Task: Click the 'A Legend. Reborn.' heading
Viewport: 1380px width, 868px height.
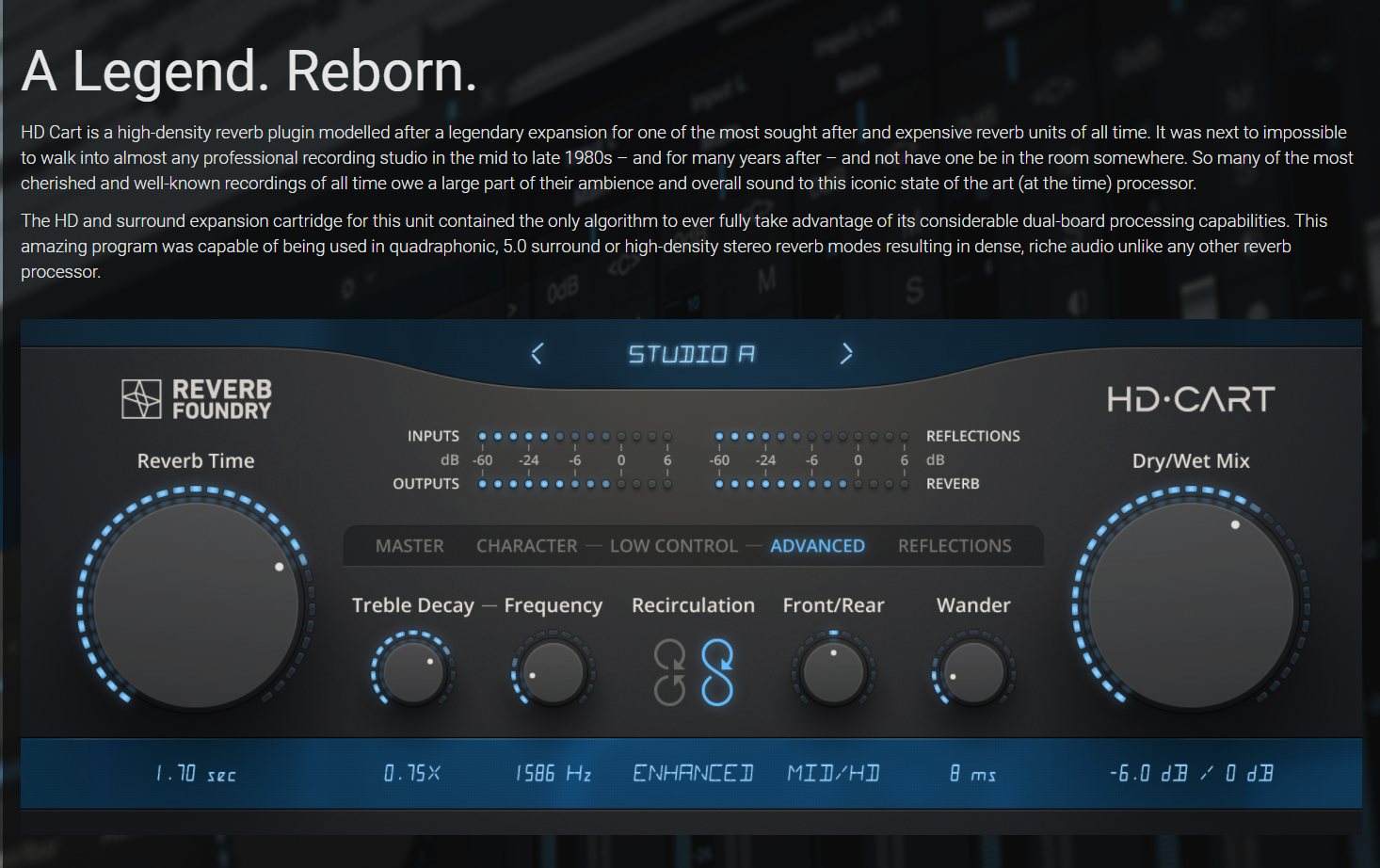Action: click(x=249, y=72)
